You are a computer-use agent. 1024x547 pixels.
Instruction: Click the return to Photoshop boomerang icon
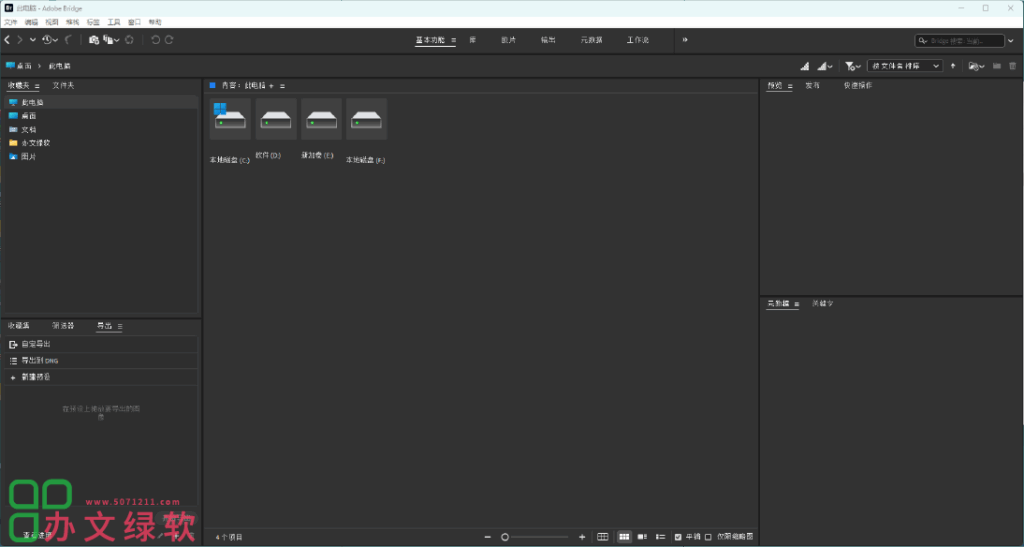coord(68,40)
